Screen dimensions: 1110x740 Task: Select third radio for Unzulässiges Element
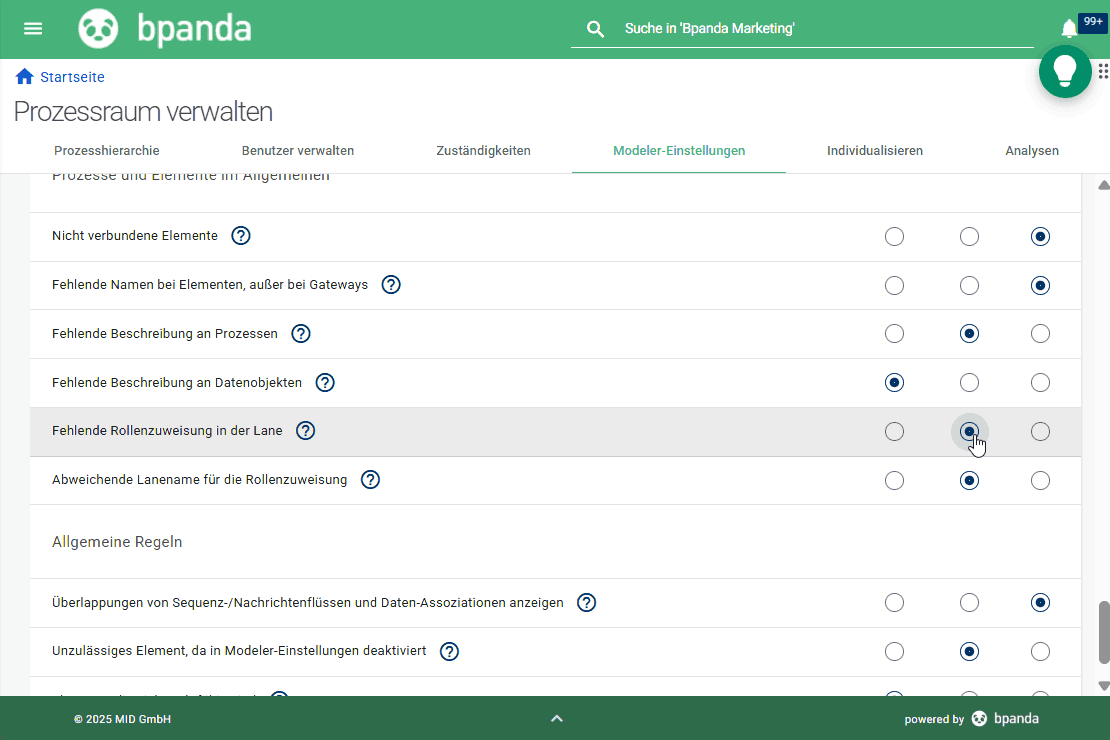pos(1040,651)
